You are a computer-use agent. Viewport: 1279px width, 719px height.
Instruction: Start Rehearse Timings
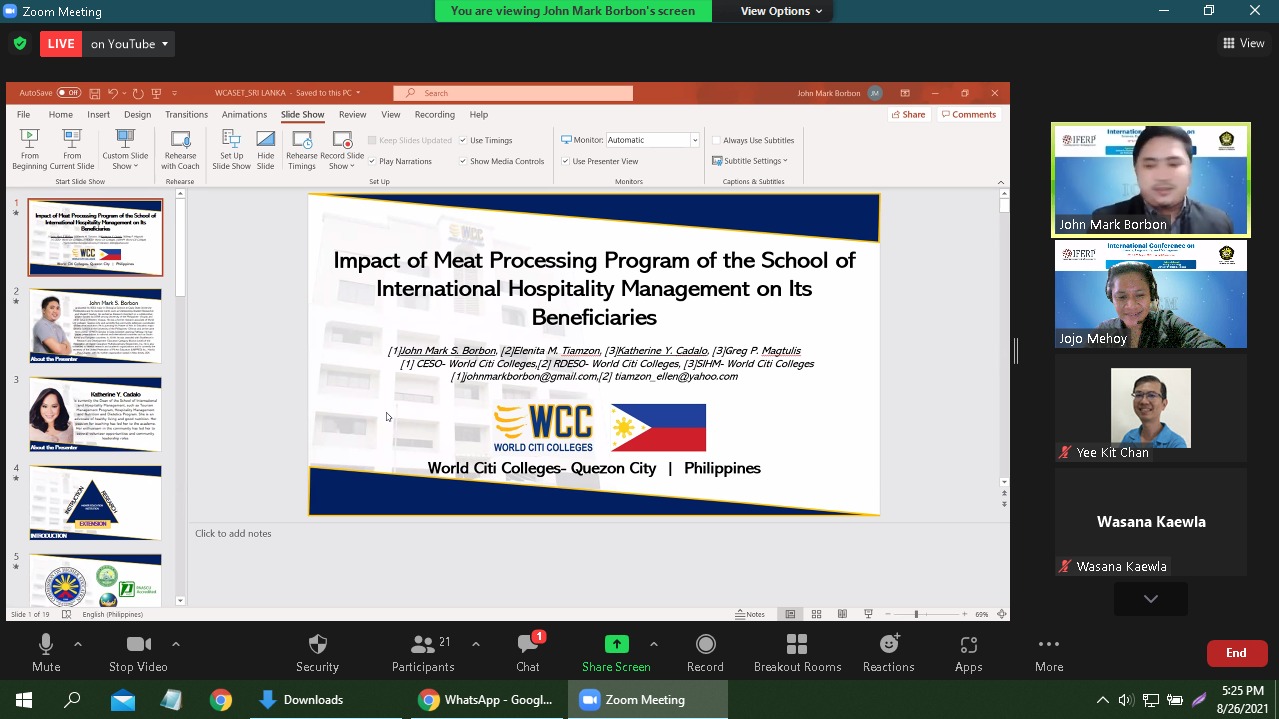click(x=302, y=149)
